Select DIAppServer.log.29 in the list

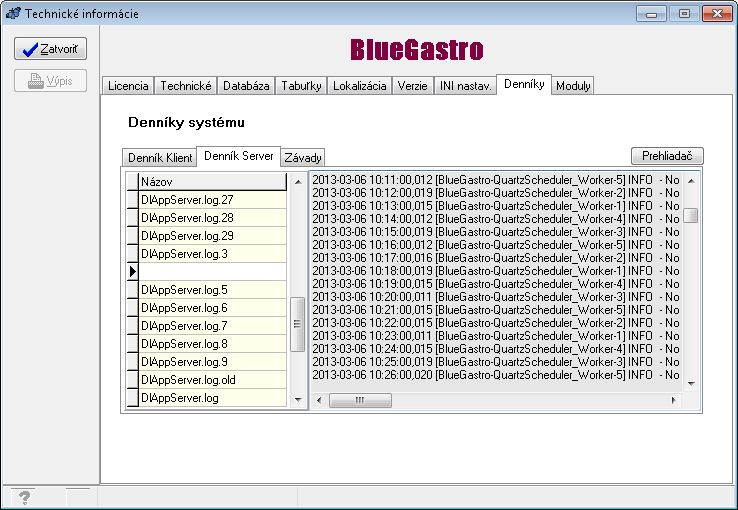(212, 236)
